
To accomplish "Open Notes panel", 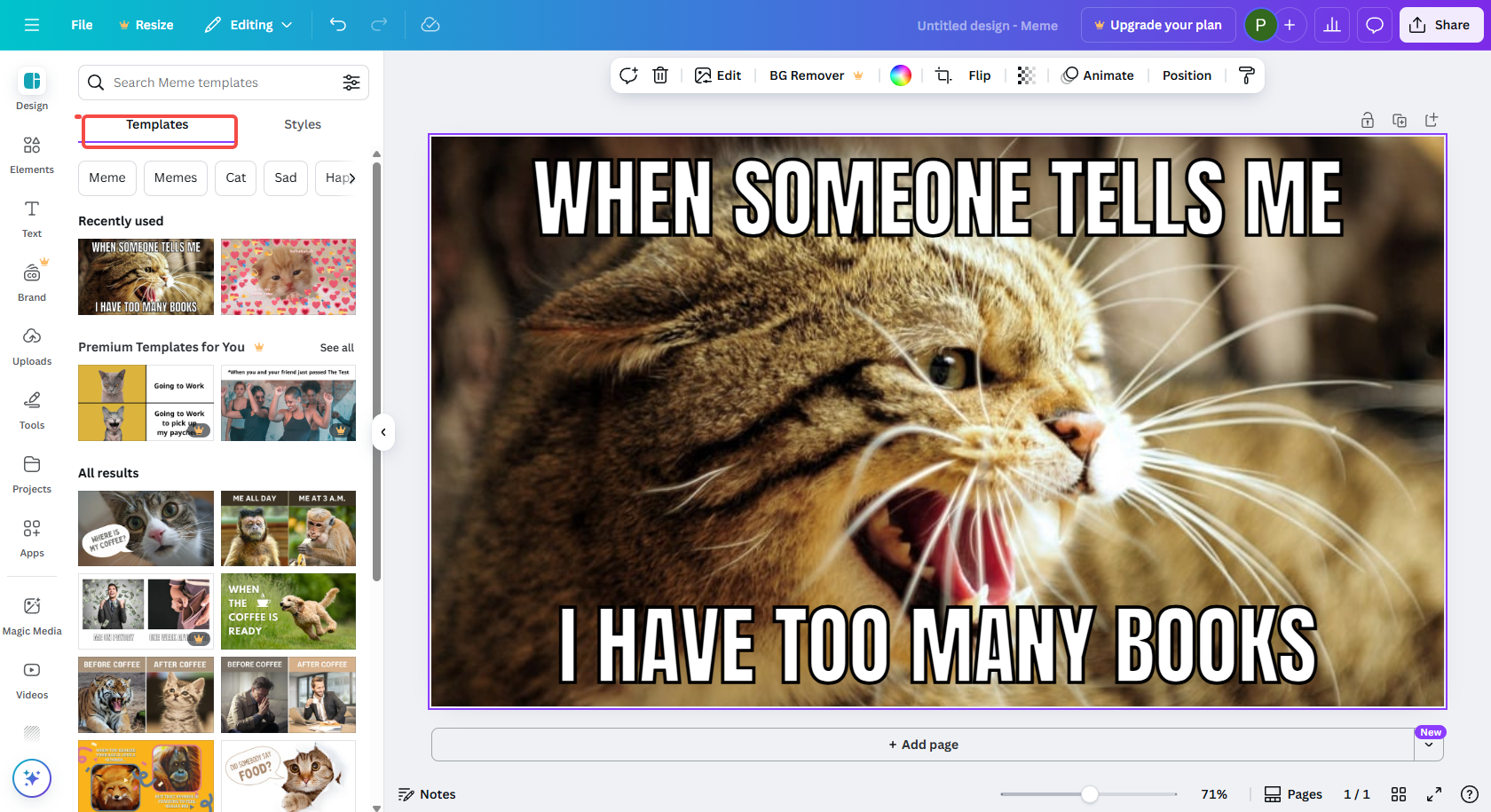I will [427, 794].
